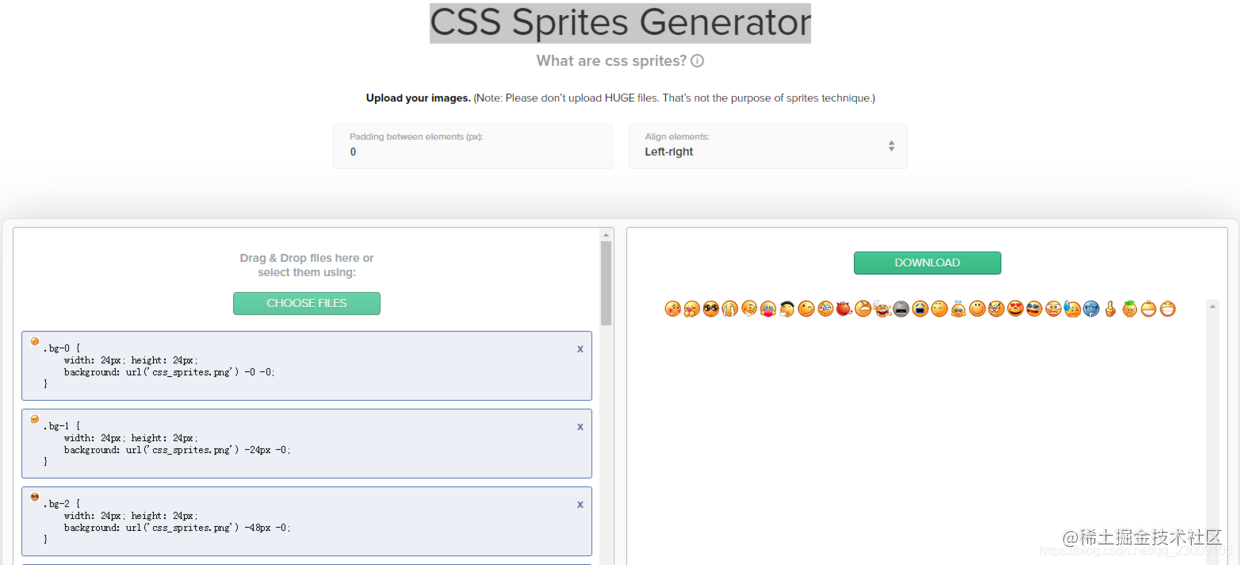Click the CHOOSE FILES button
1240x565 pixels.
(307, 303)
